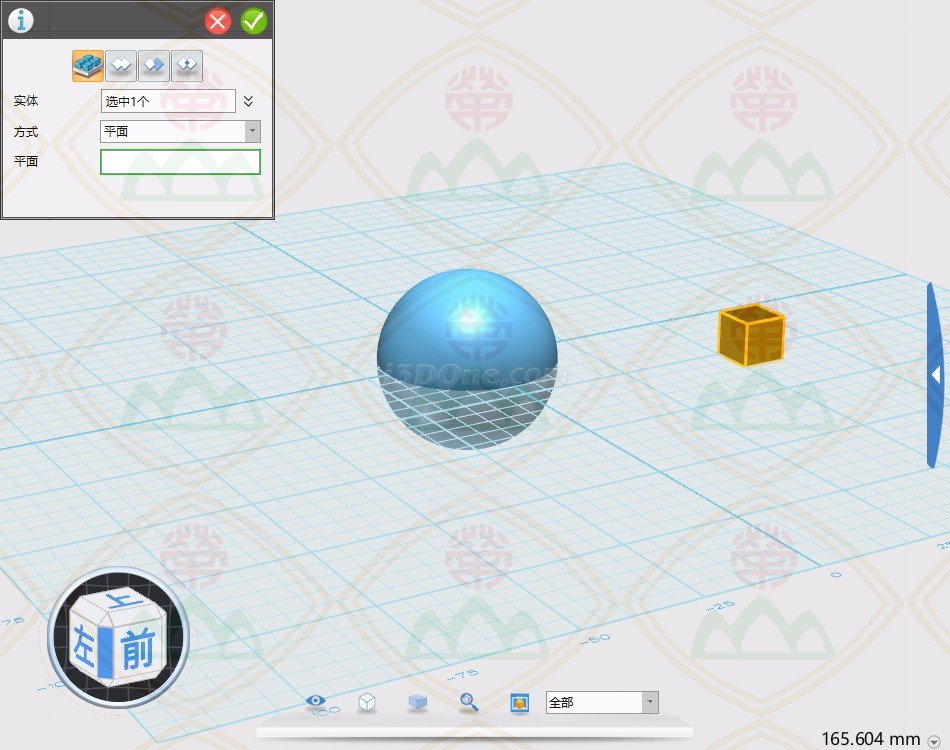This screenshot has height=750, width=950.
Task: Click the empty green-bordered 平面 input field
Action: coord(180,162)
